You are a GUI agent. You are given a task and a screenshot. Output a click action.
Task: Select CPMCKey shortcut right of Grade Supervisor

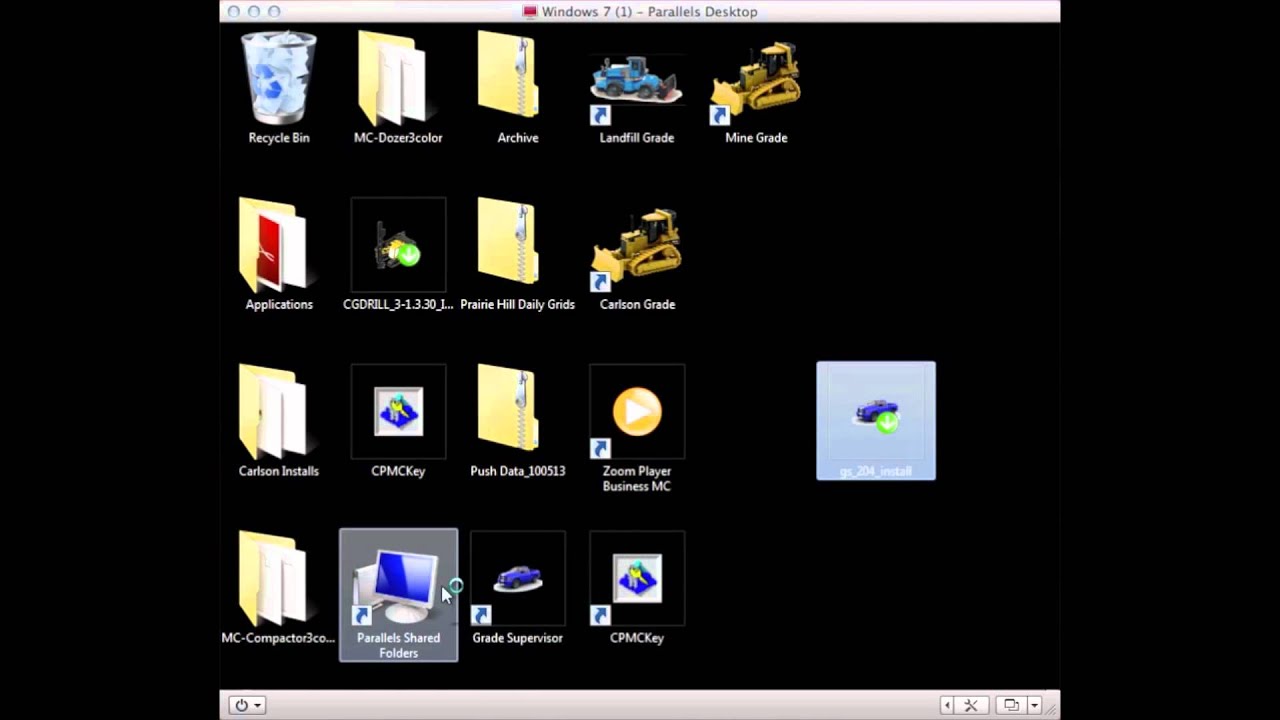[x=637, y=588]
